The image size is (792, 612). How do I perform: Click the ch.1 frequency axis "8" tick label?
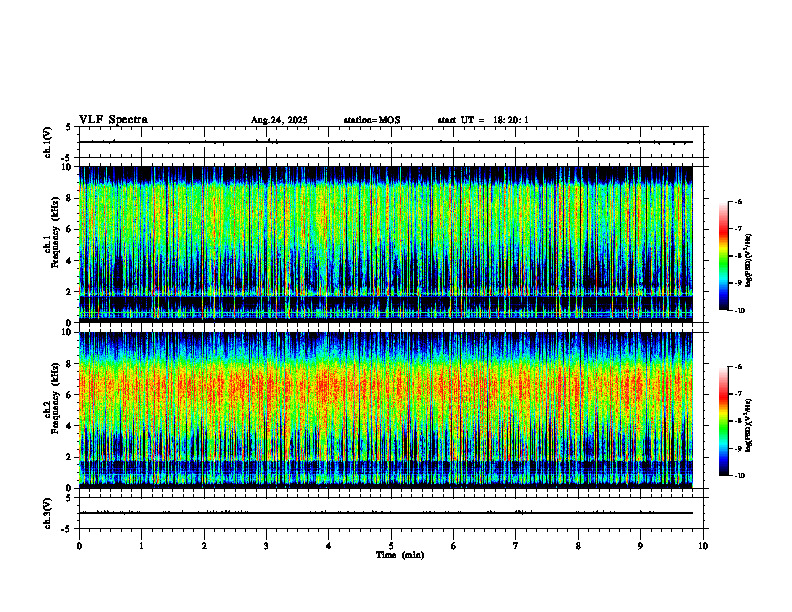[x=70, y=198]
